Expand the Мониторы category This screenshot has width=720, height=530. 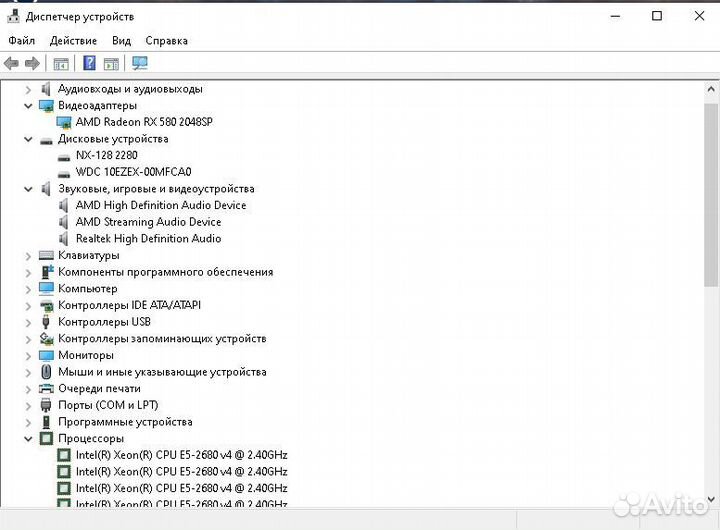(x=28, y=355)
